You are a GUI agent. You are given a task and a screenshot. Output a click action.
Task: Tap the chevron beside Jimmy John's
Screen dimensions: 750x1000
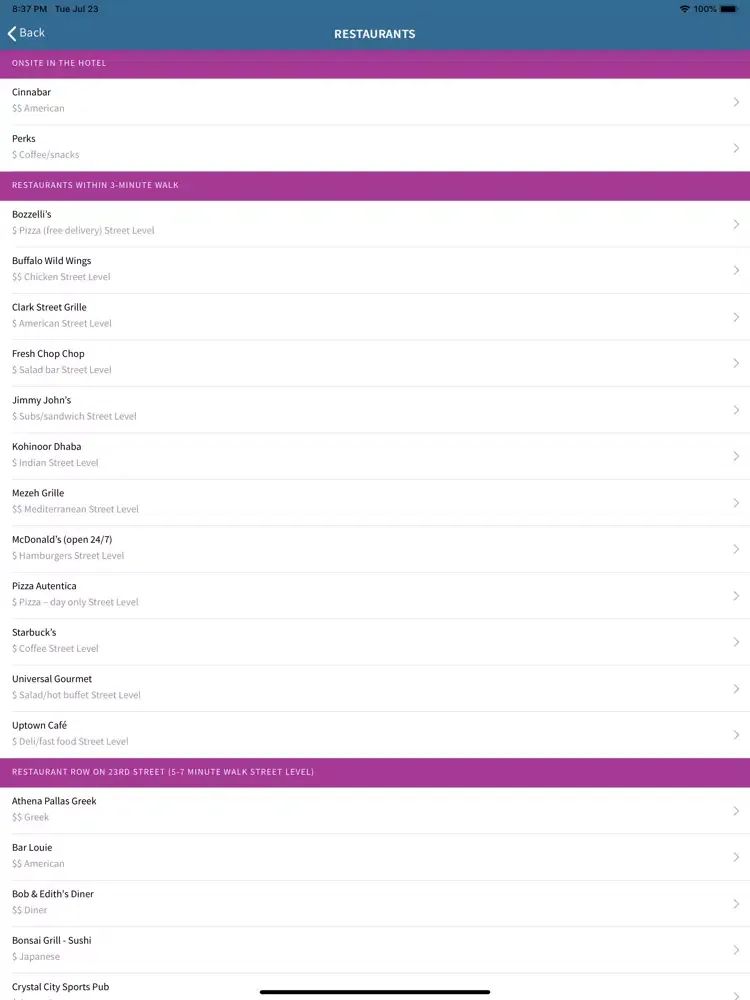click(x=736, y=409)
